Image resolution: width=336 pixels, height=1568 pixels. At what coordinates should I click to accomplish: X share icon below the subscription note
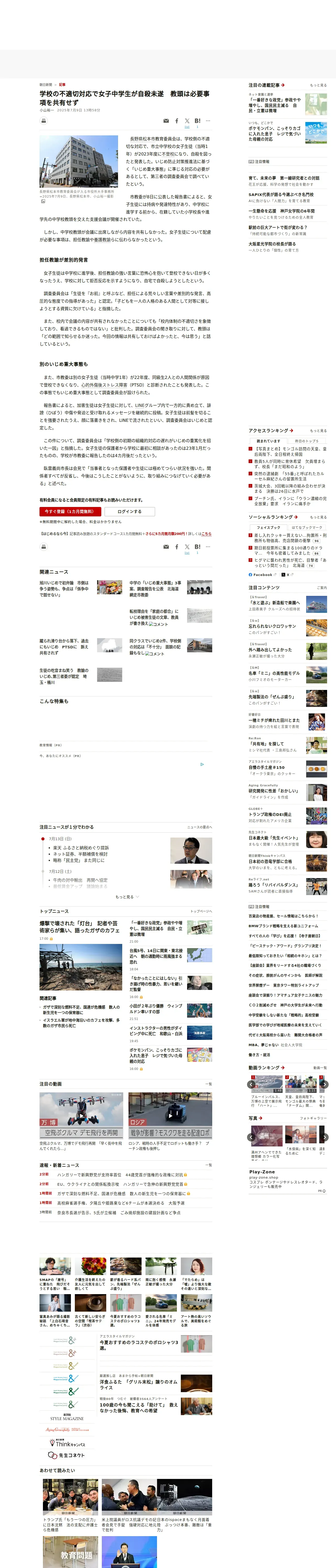pyautogui.click(x=187, y=547)
